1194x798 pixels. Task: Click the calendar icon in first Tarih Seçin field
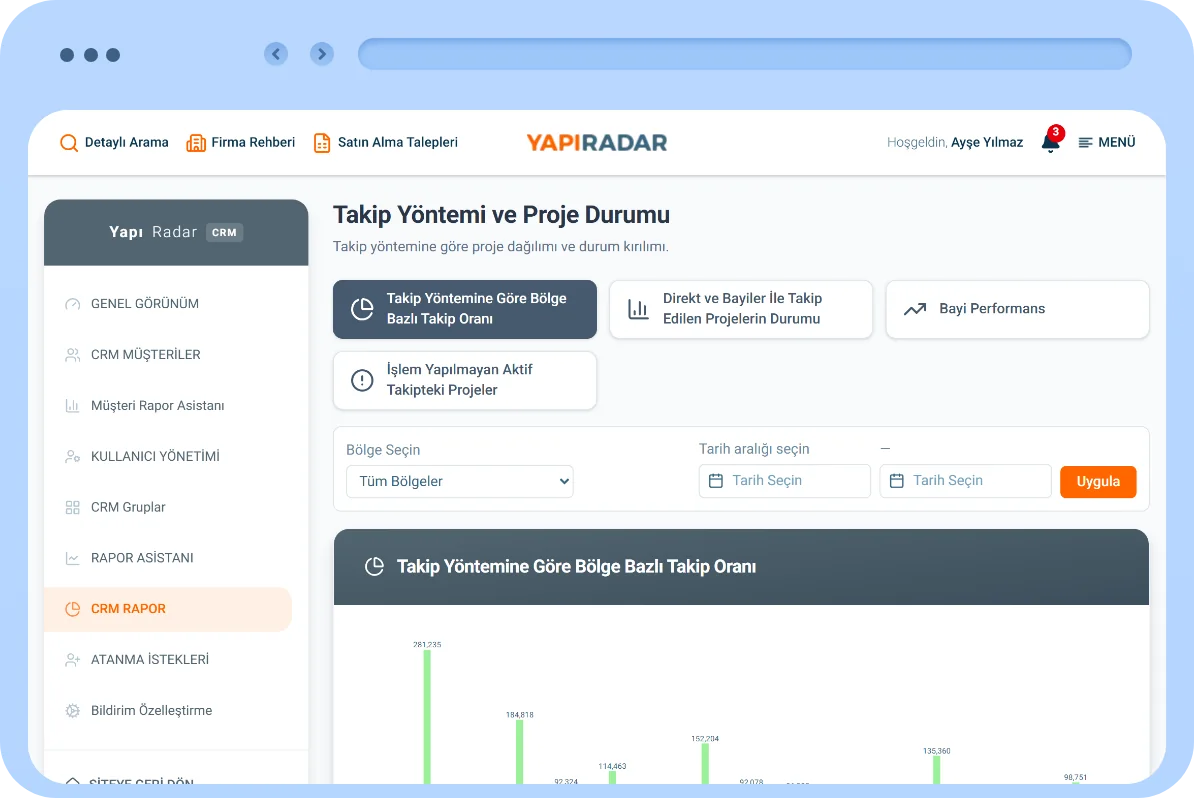[x=716, y=480]
